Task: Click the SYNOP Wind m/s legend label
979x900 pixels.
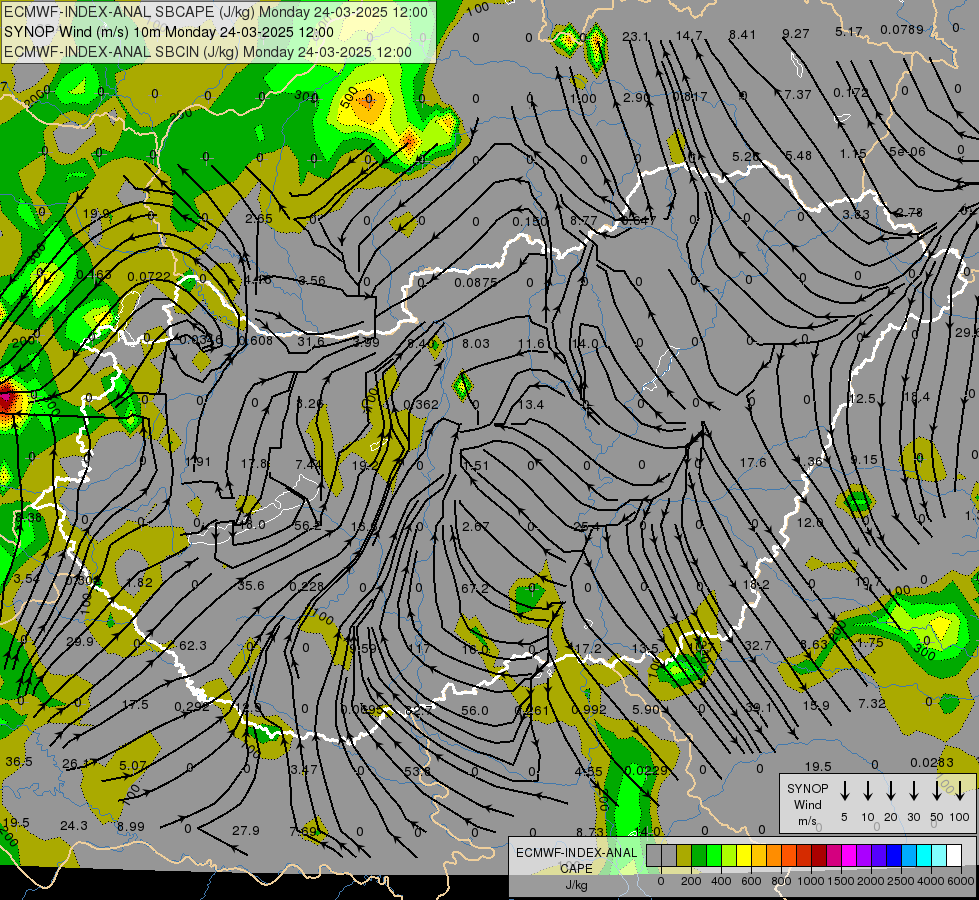Action: tap(807, 804)
